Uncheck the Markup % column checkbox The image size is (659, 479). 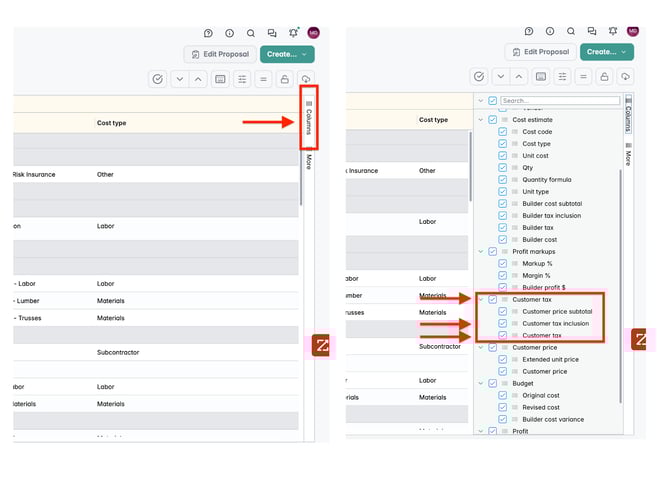pyautogui.click(x=503, y=264)
